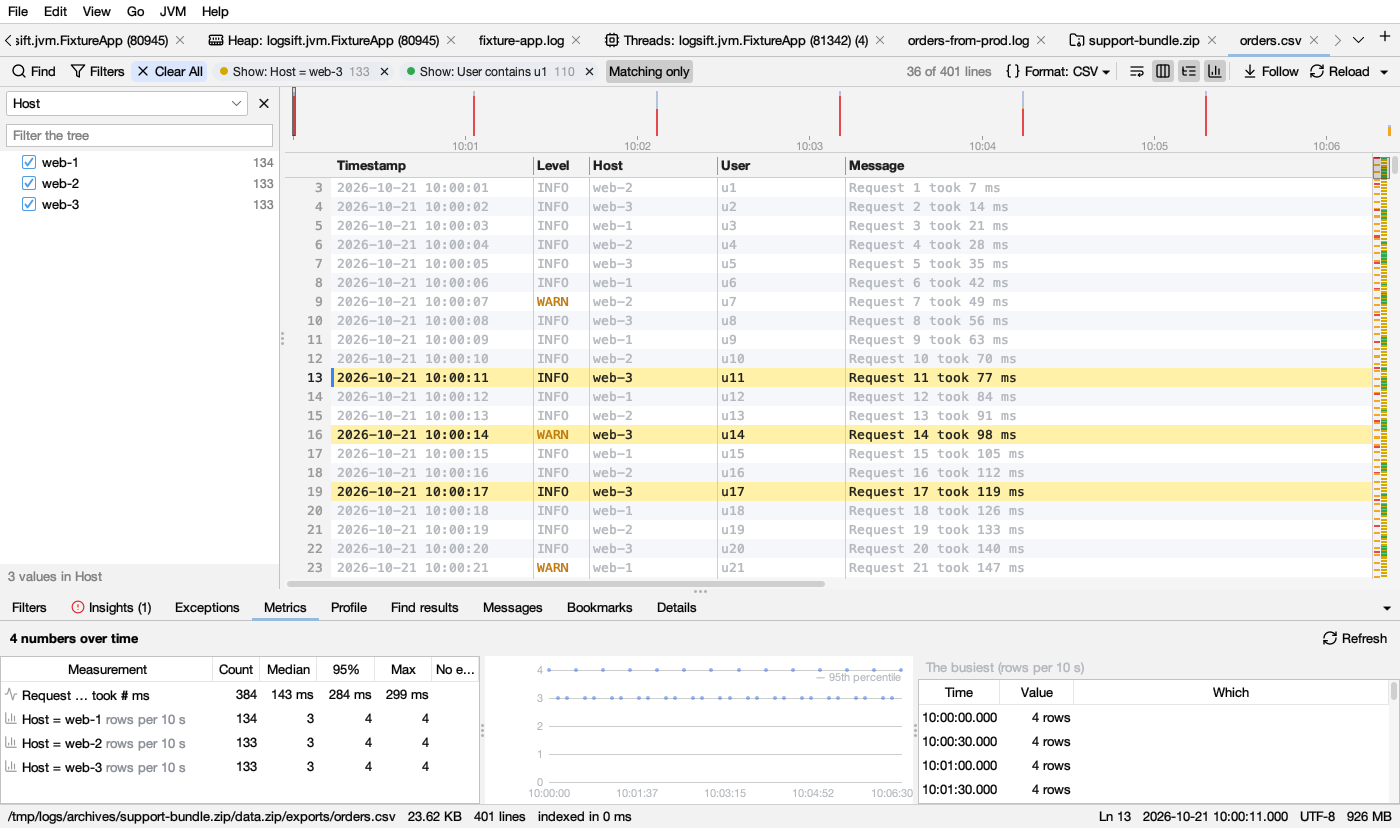Viewport: 1400px width, 828px height.
Task: Click the Value column header in busiest table
Action: (1036, 692)
